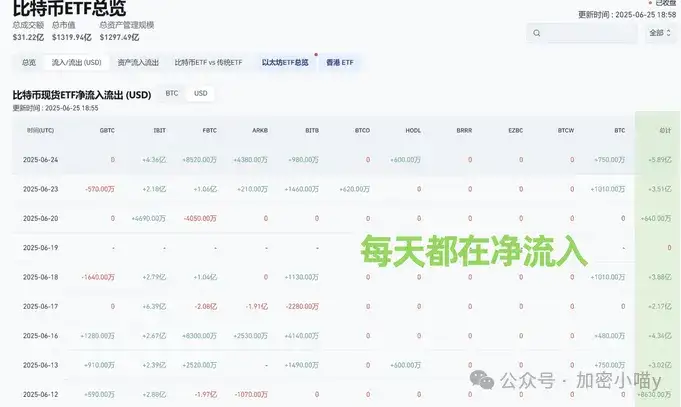Click the total +3.51亿 cell
This screenshot has height=407, width=681.
[x=659, y=189]
